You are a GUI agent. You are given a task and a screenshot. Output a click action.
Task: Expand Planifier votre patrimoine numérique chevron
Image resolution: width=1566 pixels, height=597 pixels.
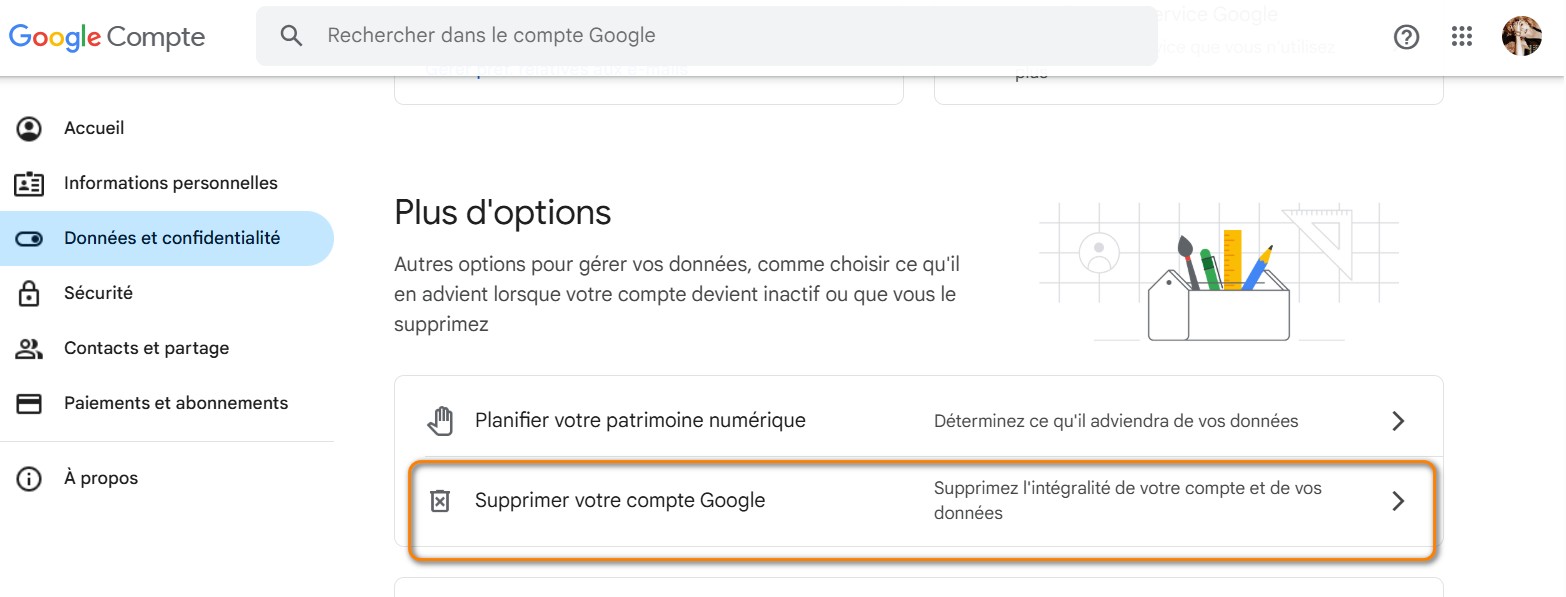pyautogui.click(x=1398, y=420)
